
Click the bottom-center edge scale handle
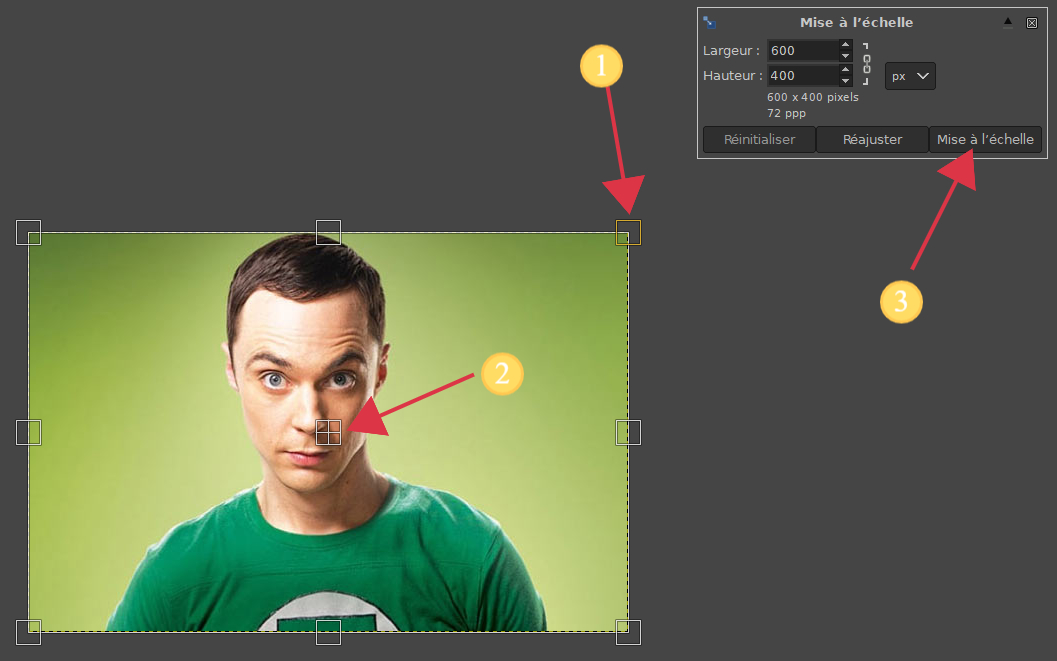328,631
